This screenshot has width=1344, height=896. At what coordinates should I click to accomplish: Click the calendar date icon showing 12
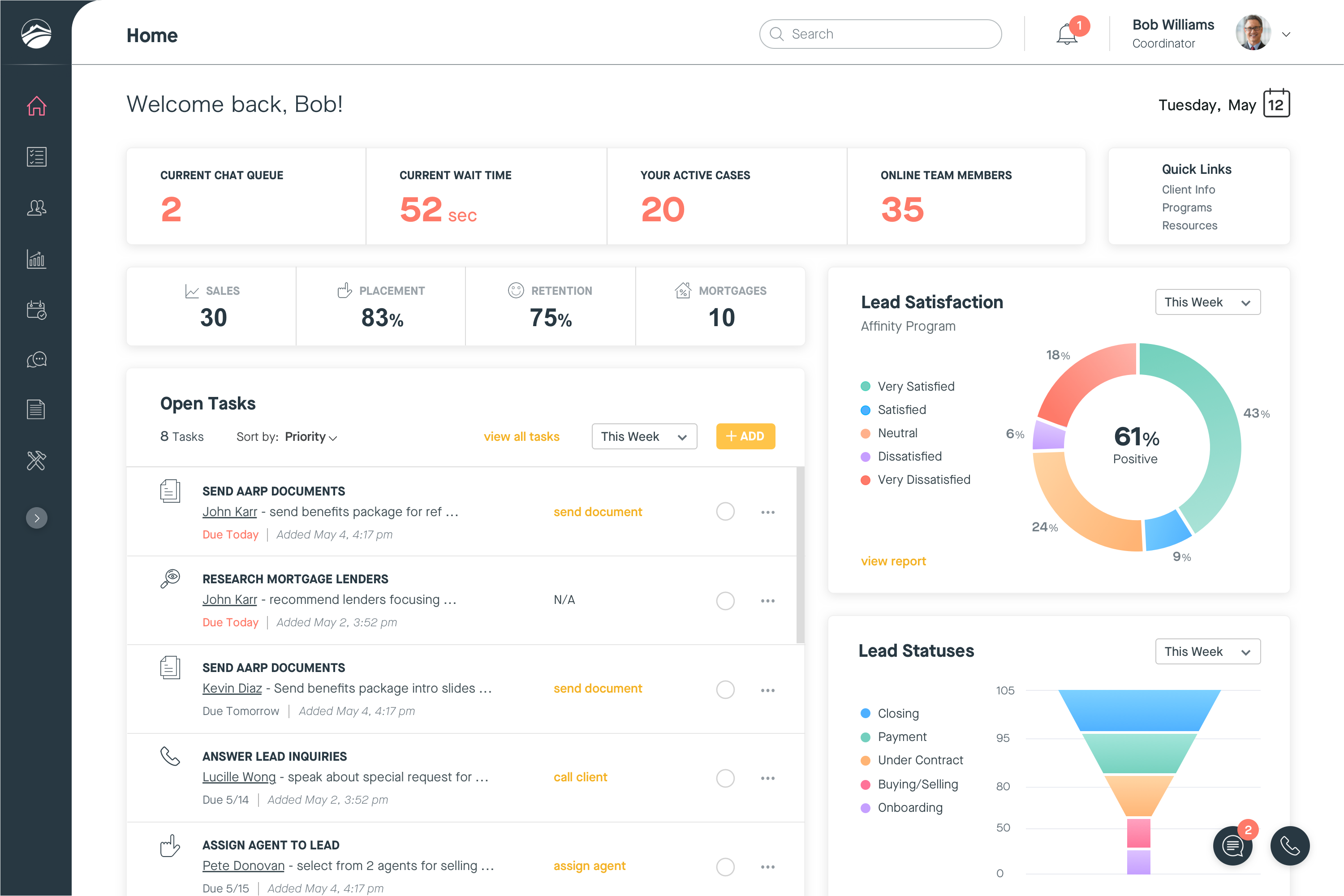tap(1276, 104)
